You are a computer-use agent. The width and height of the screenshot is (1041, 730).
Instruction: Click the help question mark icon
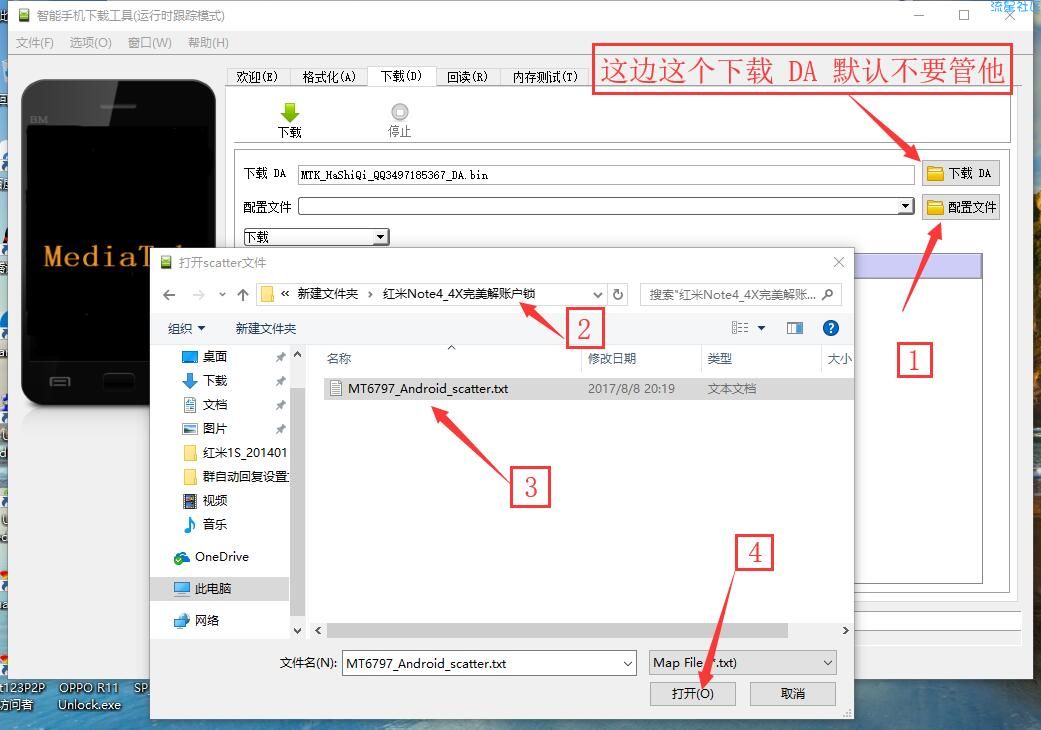pos(830,328)
